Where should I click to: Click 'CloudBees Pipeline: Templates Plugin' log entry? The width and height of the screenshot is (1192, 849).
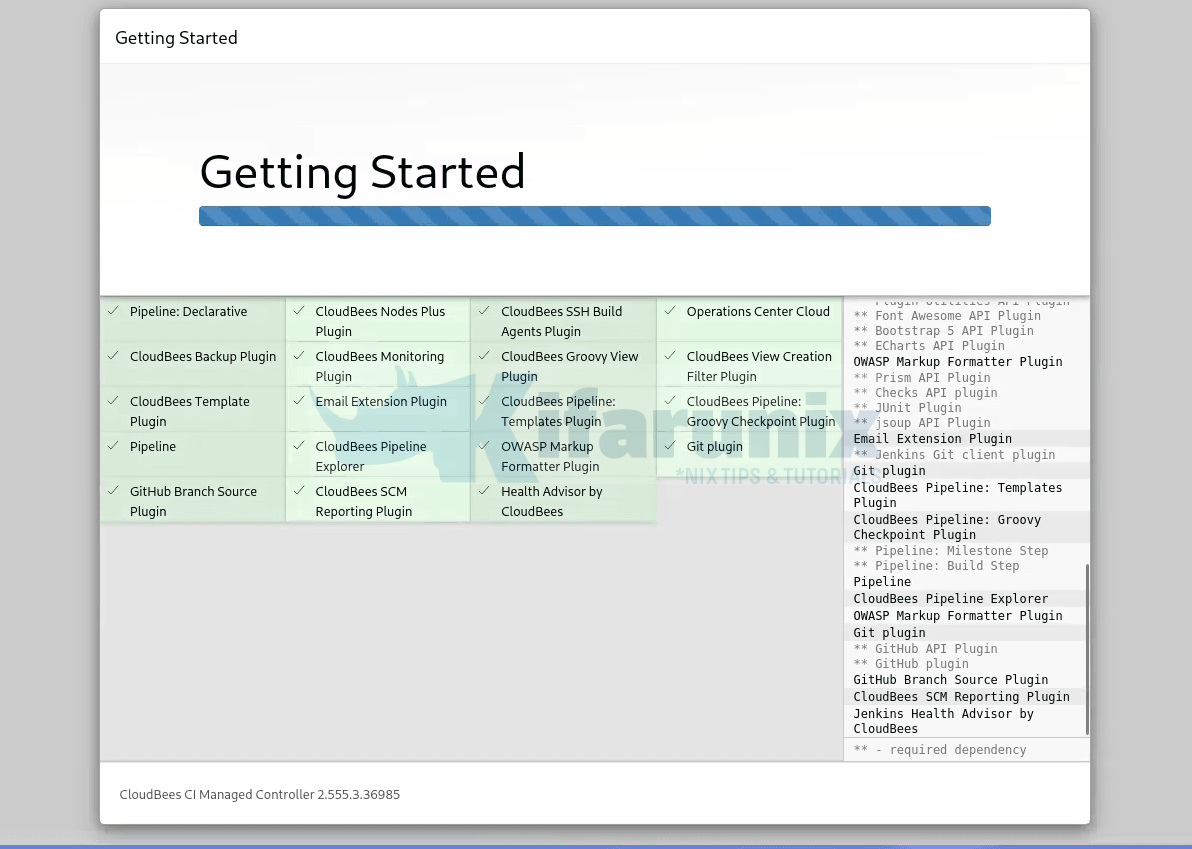pyautogui.click(x=957, y=495)
